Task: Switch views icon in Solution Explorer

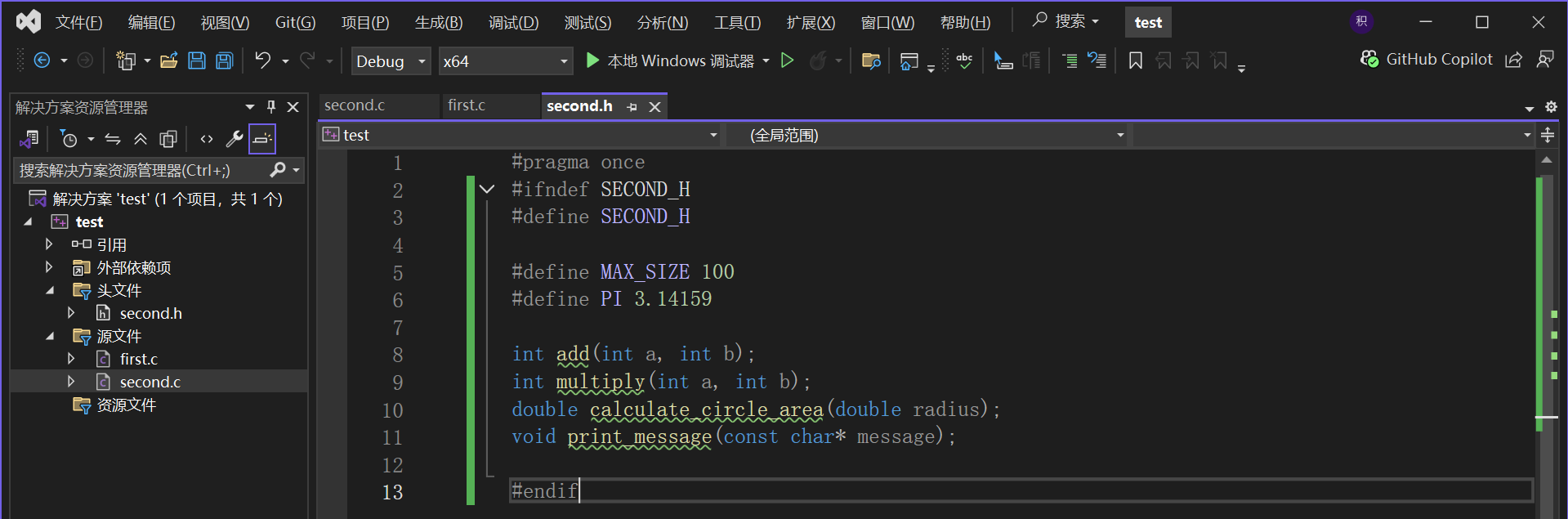Action: (29, 139)
